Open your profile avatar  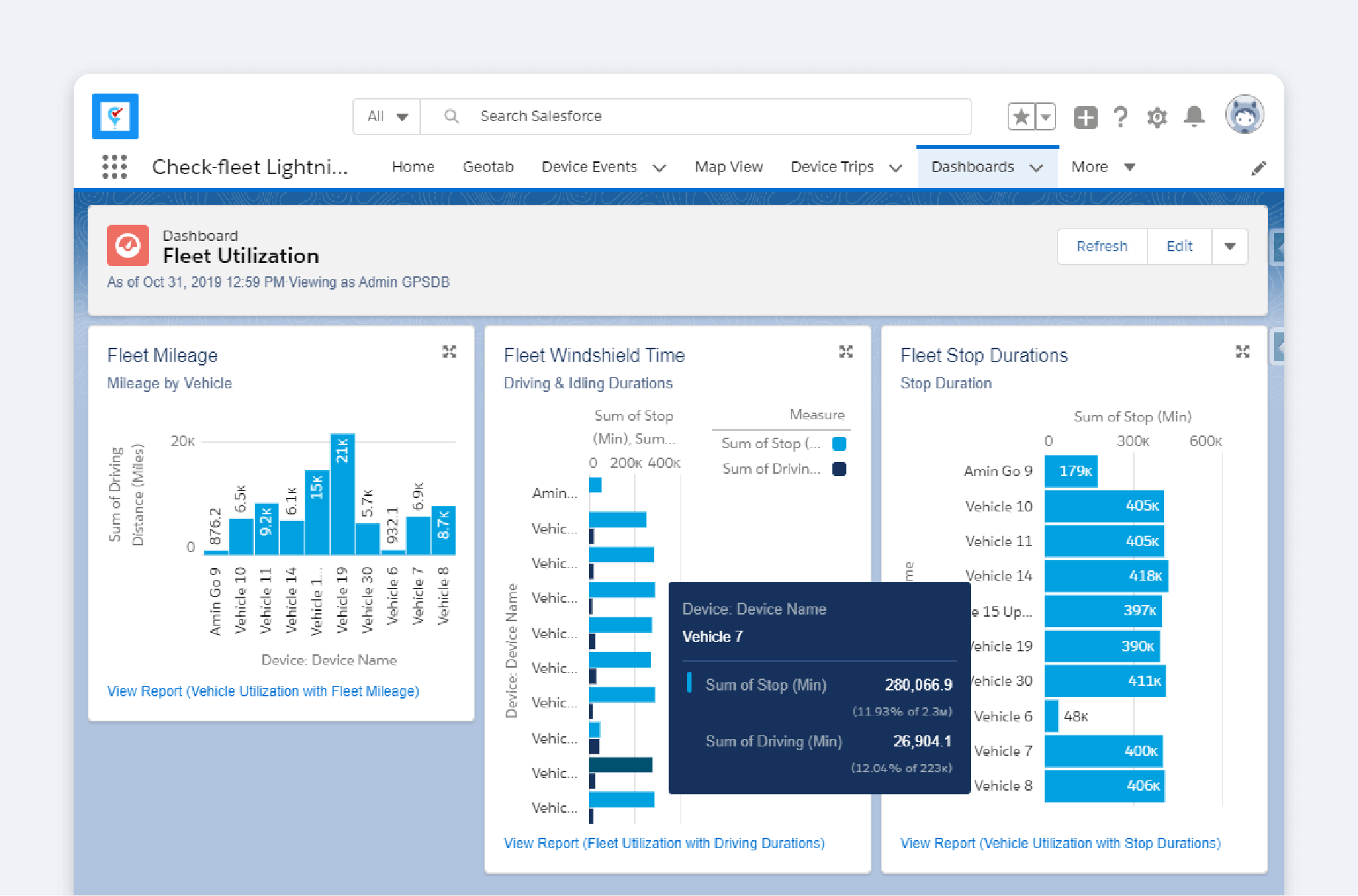pyautogui.click(x=1244, y=115)
